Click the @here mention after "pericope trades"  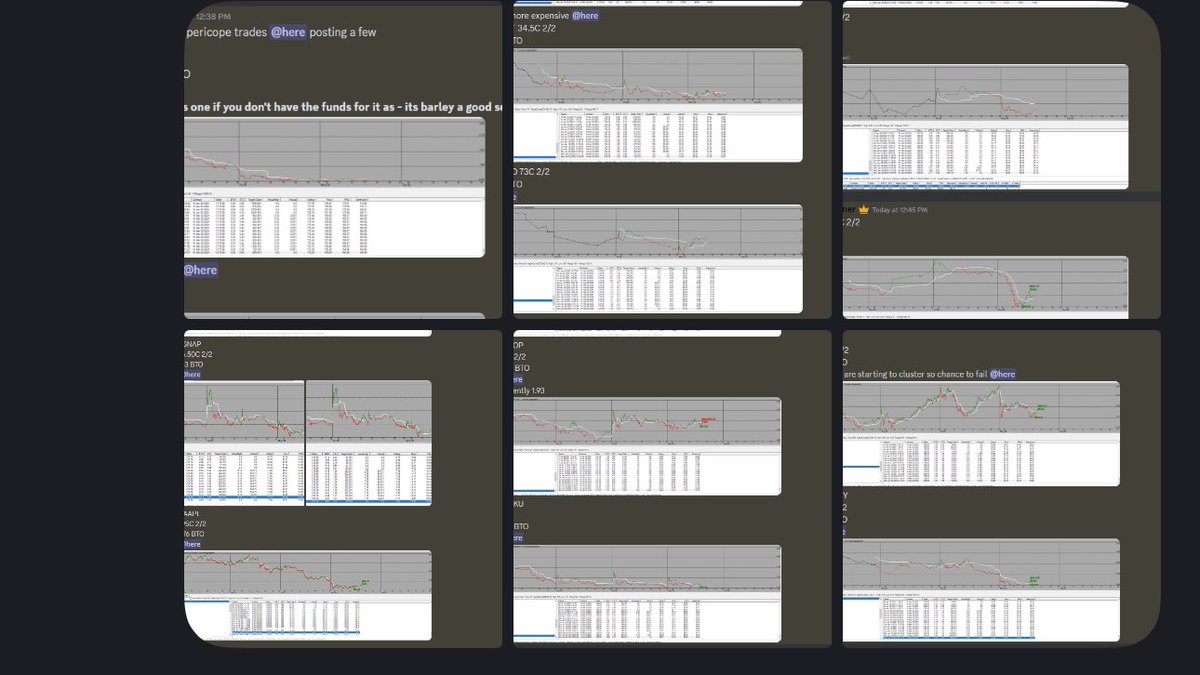point(288,32)
